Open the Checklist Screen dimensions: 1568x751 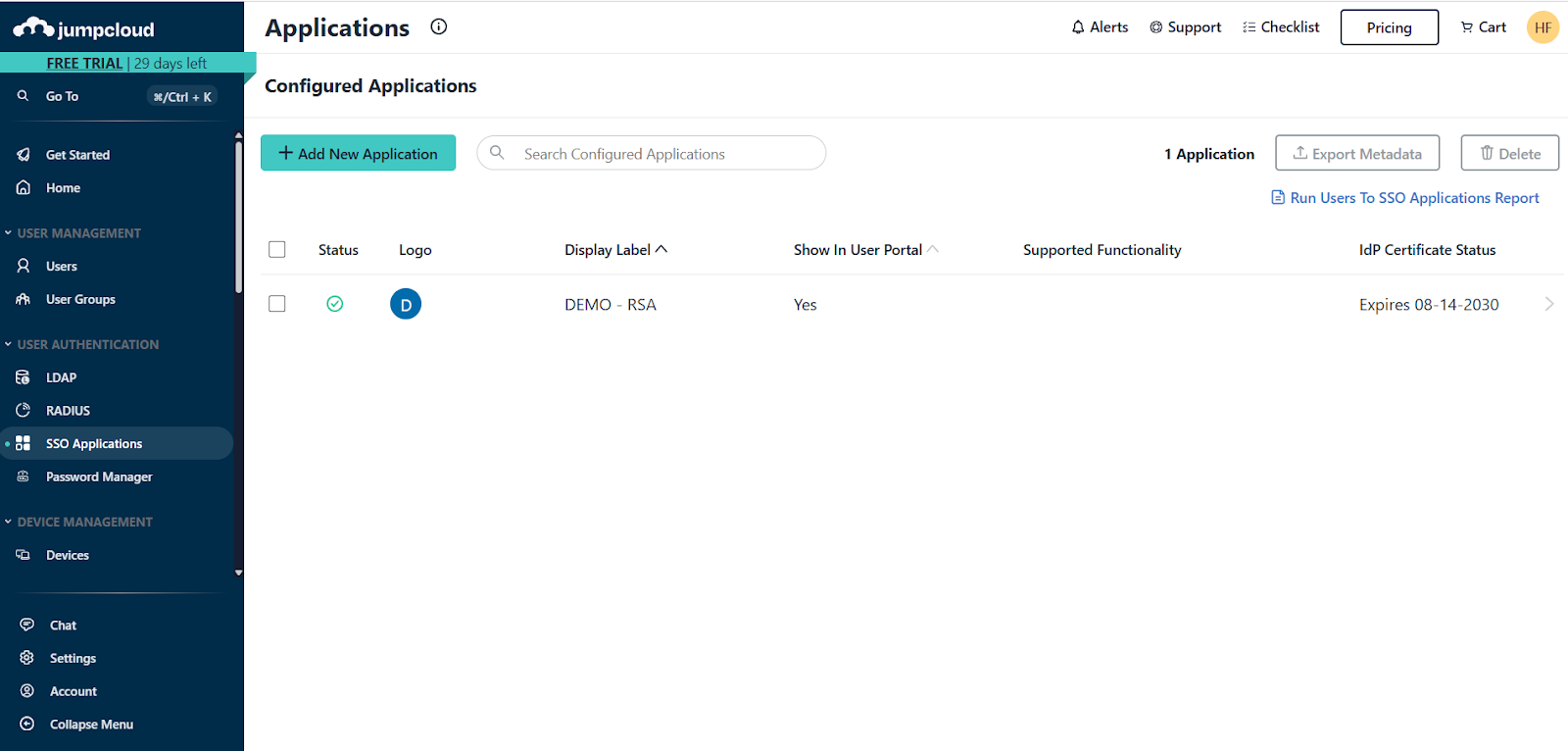click(x=1281, y=27)
